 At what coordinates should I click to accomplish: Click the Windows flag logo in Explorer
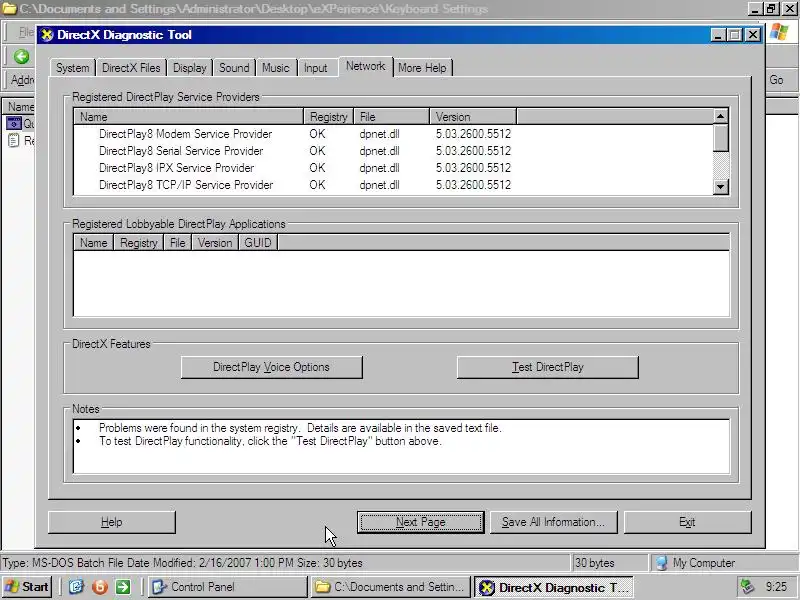pyautogui.click(x=779, y=32)
